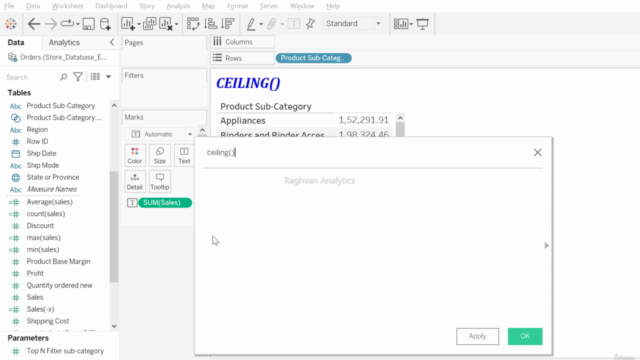640x360 pixels.
Task: Open the Highlight dropdown arrow
Action: point(261,24)
